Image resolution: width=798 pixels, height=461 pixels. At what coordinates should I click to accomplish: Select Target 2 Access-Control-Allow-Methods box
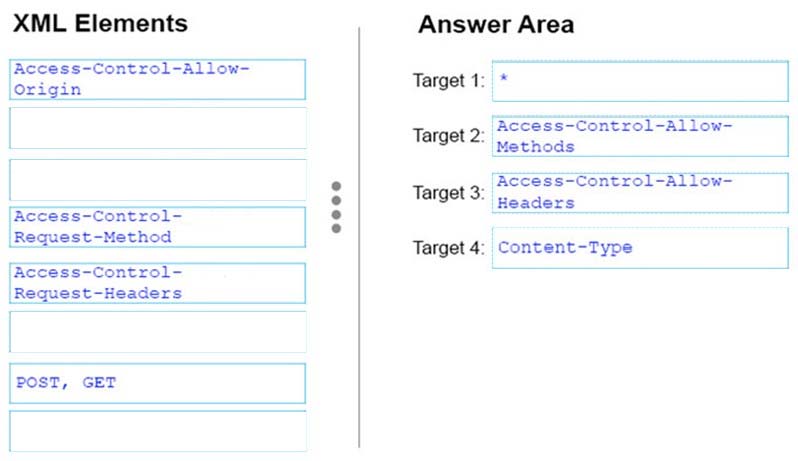click(x=640, y=136)
